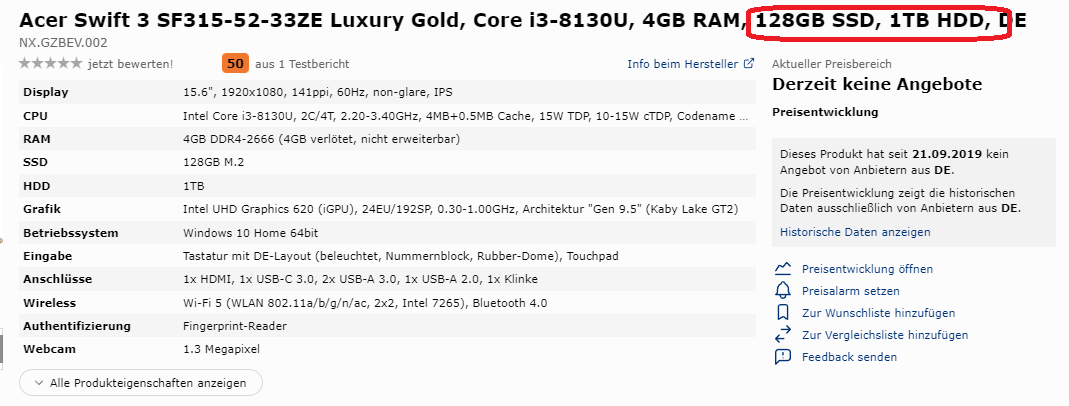The image size is (1069, 406).
Task: Click the comparison list arrows icon
Action: pyautogui.click(x=783, y=334)
